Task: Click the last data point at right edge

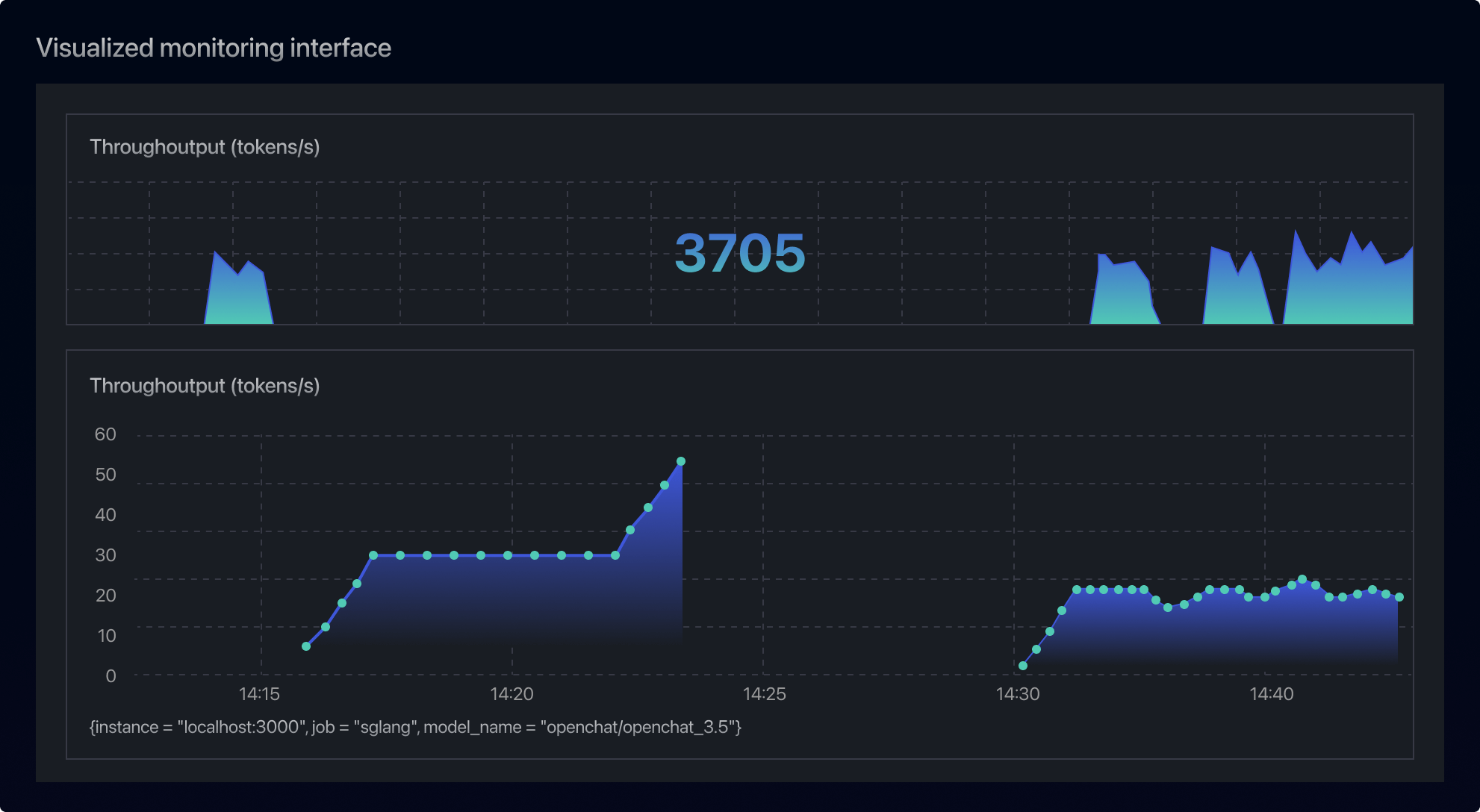Action: tap(1399, 597)
